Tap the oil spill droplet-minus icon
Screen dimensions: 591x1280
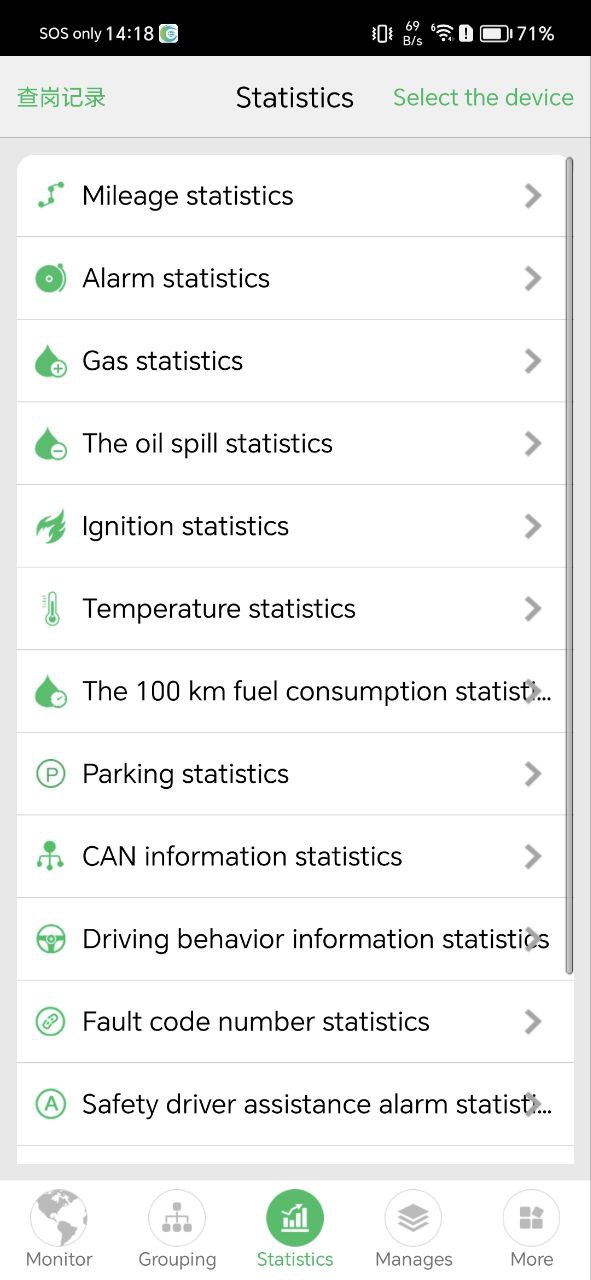pos(50,443)
